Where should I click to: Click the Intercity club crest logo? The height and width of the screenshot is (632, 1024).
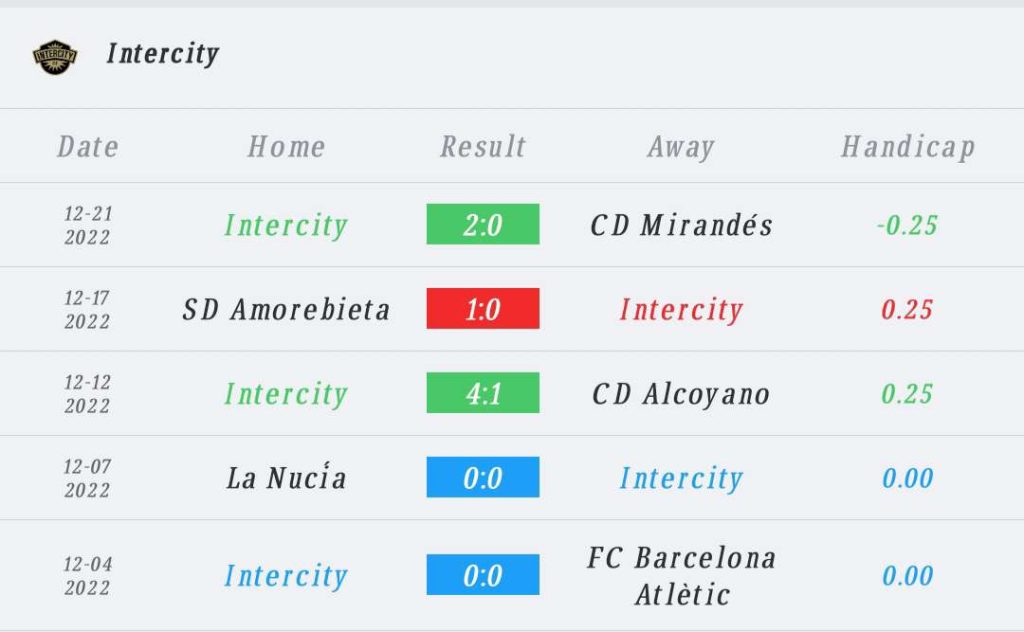[x=55, y=57]
